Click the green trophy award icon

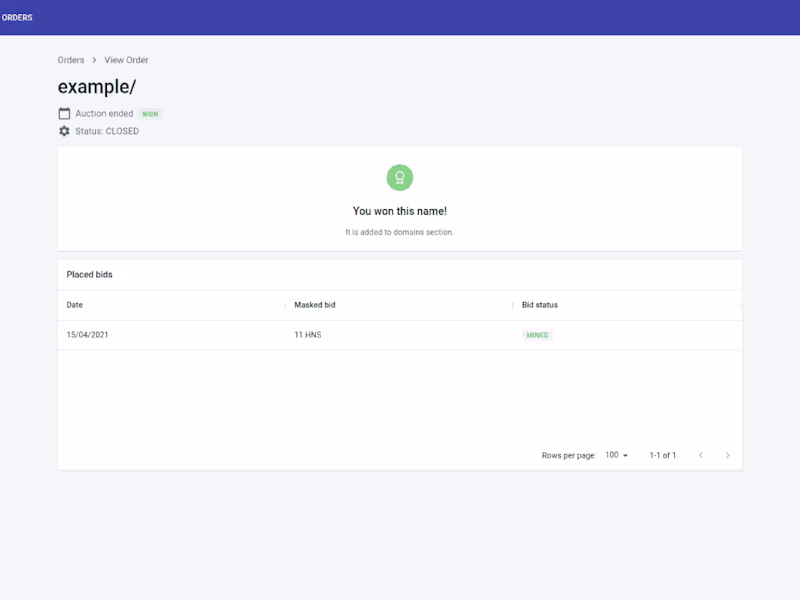click(400, 177)
